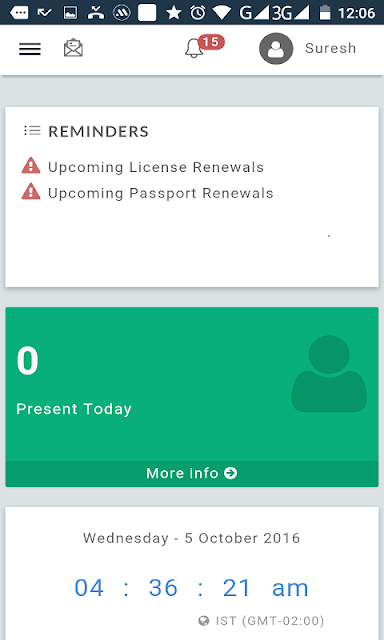Tap the IST (GMT-02:00) timezone label

270,621
